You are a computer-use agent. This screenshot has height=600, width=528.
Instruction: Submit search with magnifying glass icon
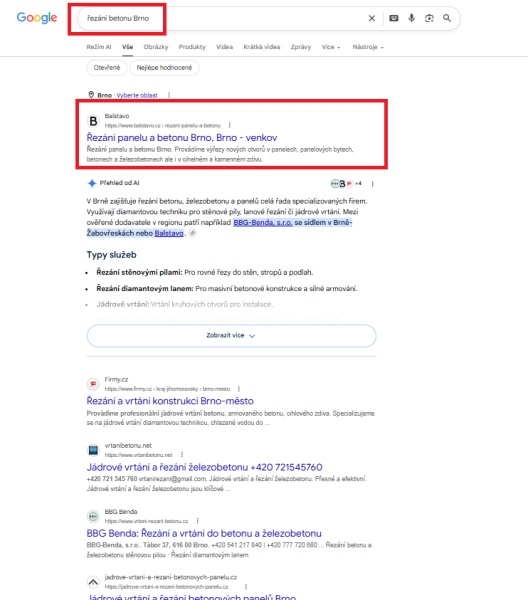point(447,18)
